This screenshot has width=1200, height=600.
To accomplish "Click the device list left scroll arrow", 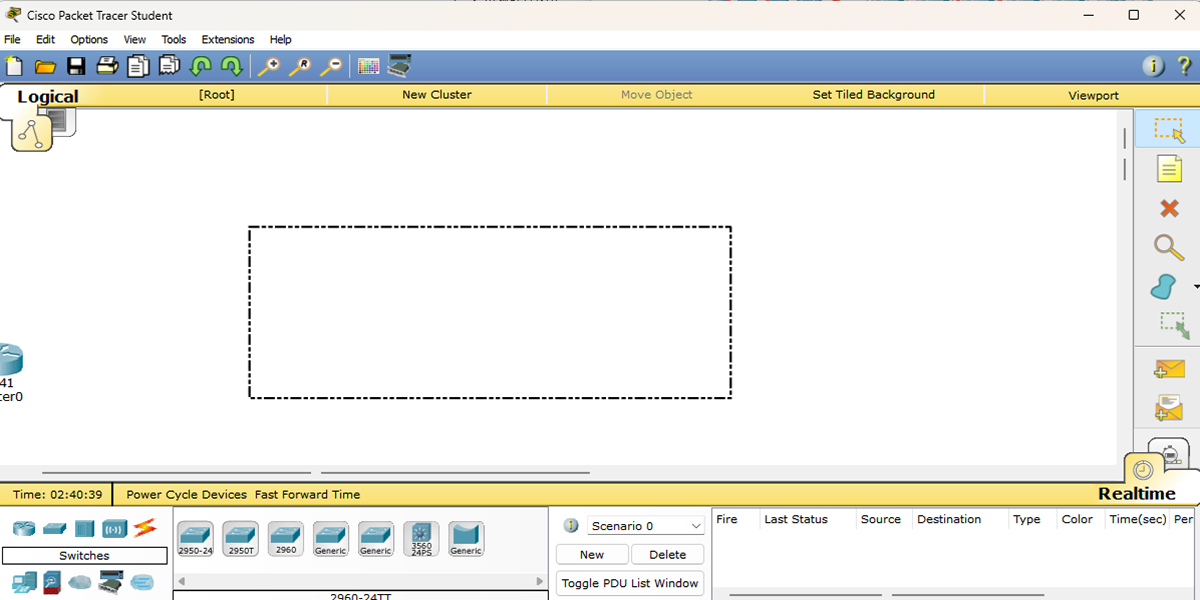I will pos(181,581).
